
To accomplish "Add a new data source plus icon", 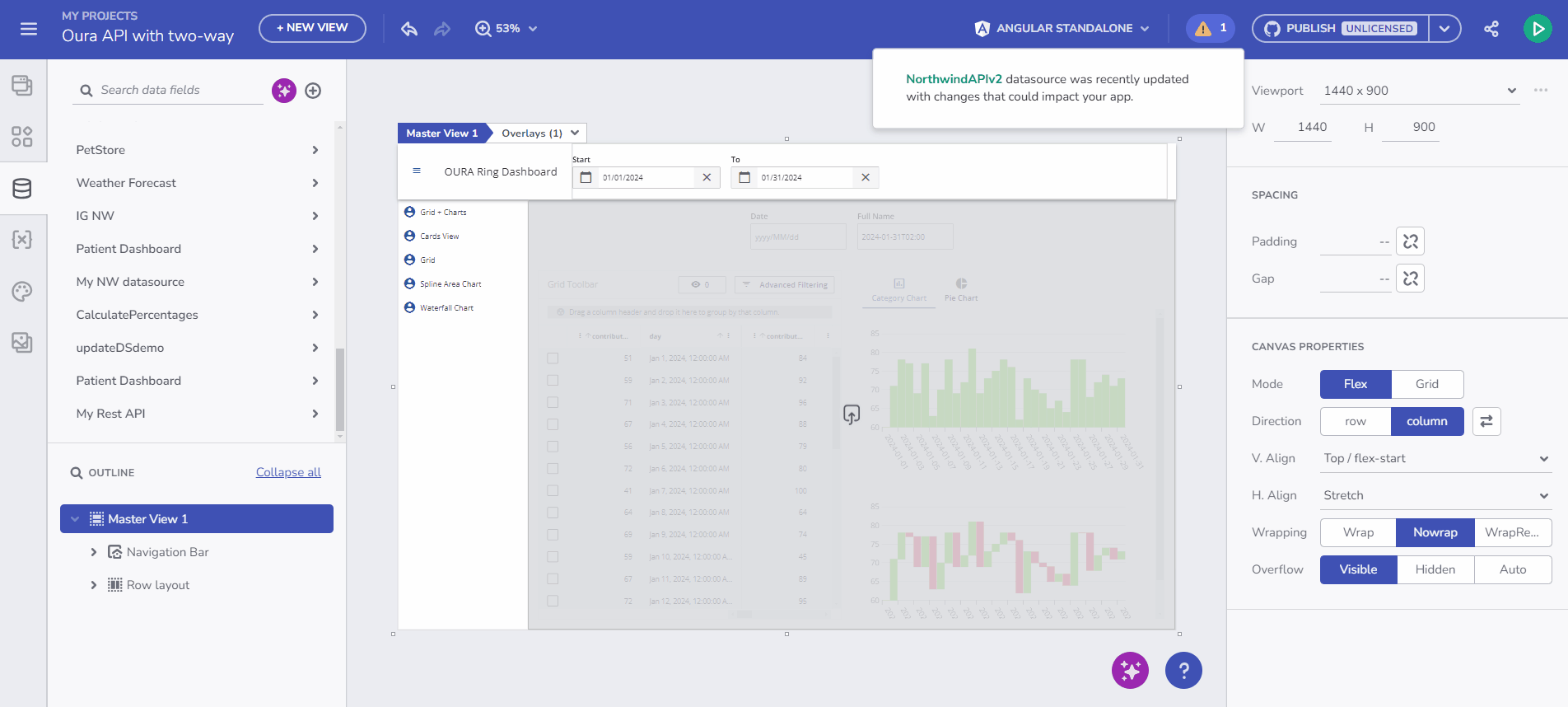I will click(x=313, y=91).
